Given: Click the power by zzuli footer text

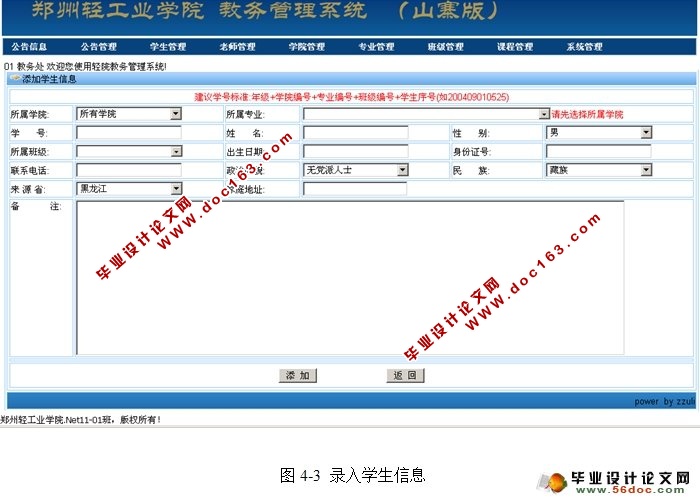Looking at the screenshot, I should pos(665,401).
